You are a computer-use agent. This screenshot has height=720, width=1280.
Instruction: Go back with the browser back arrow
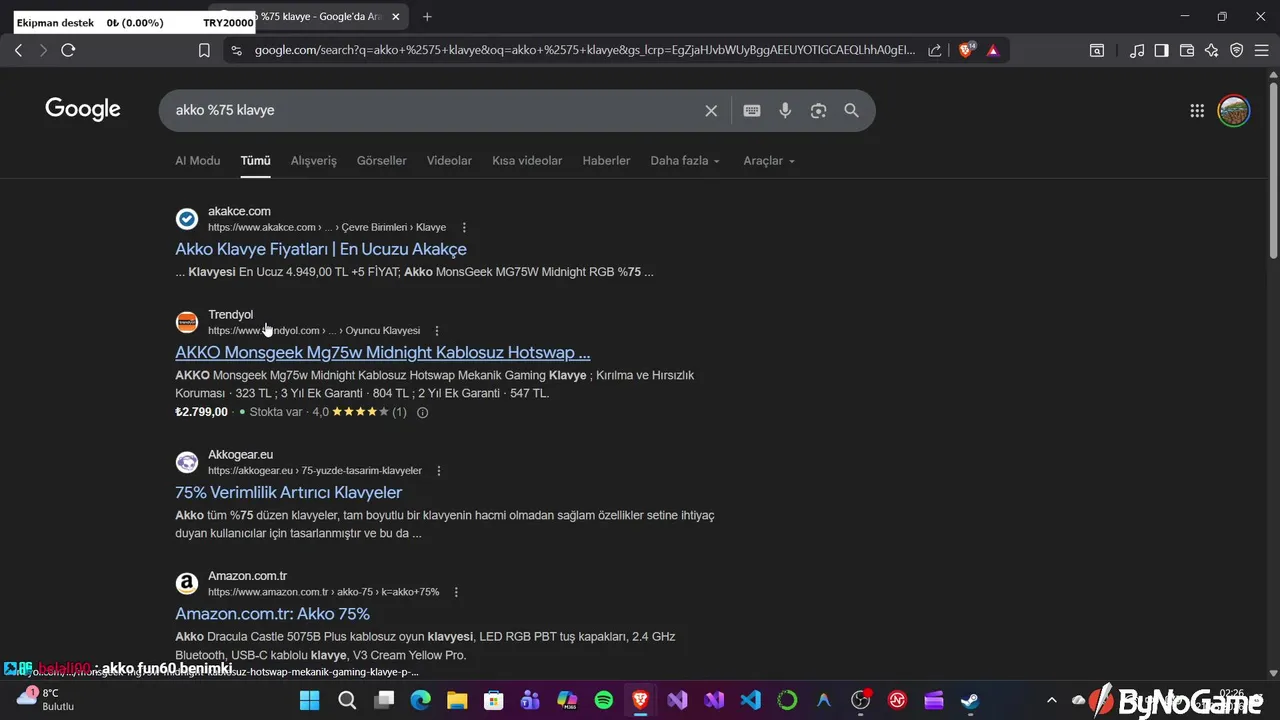(x=18, y=50)
